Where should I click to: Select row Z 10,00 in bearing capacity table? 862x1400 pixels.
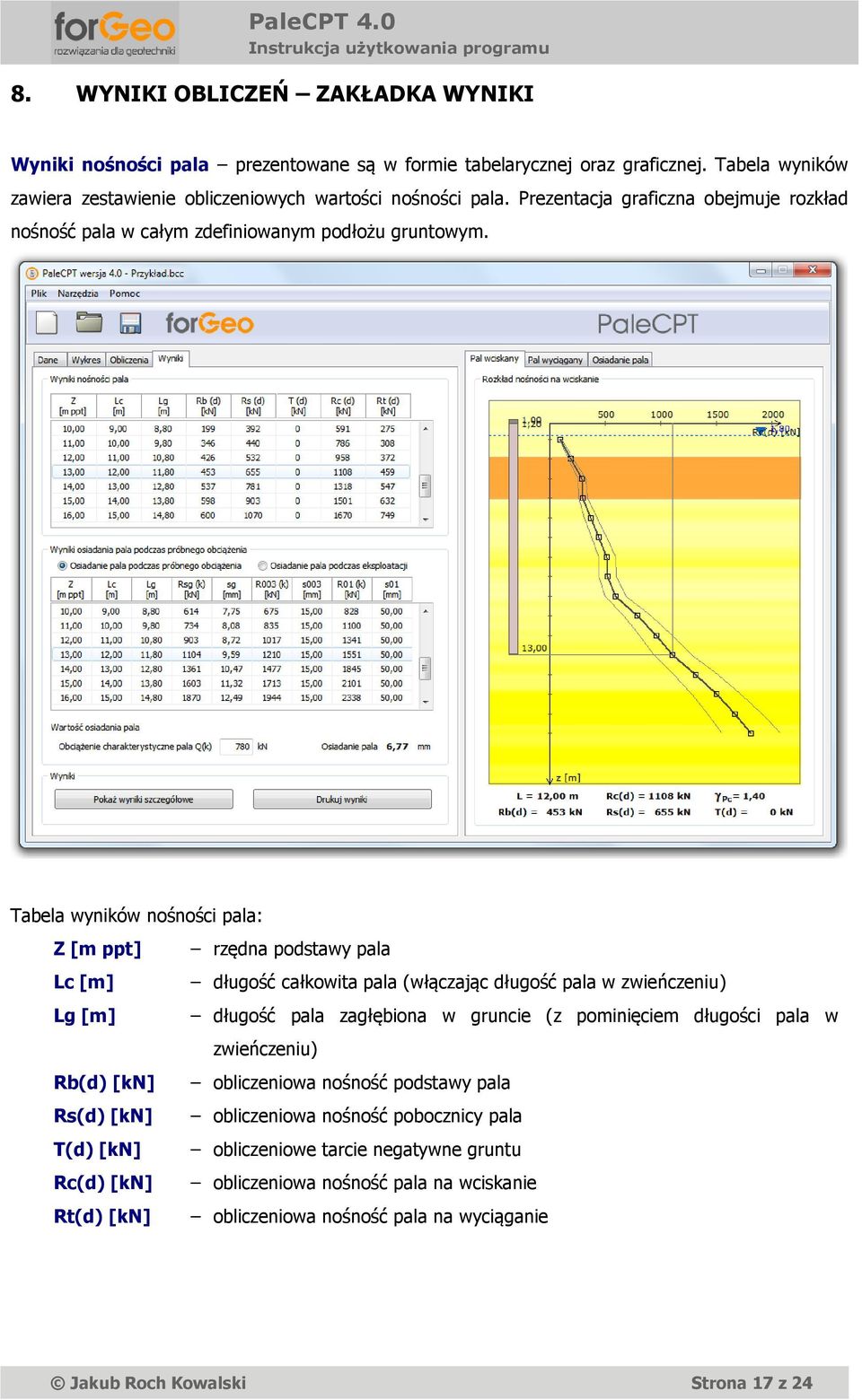click(232, 429)
